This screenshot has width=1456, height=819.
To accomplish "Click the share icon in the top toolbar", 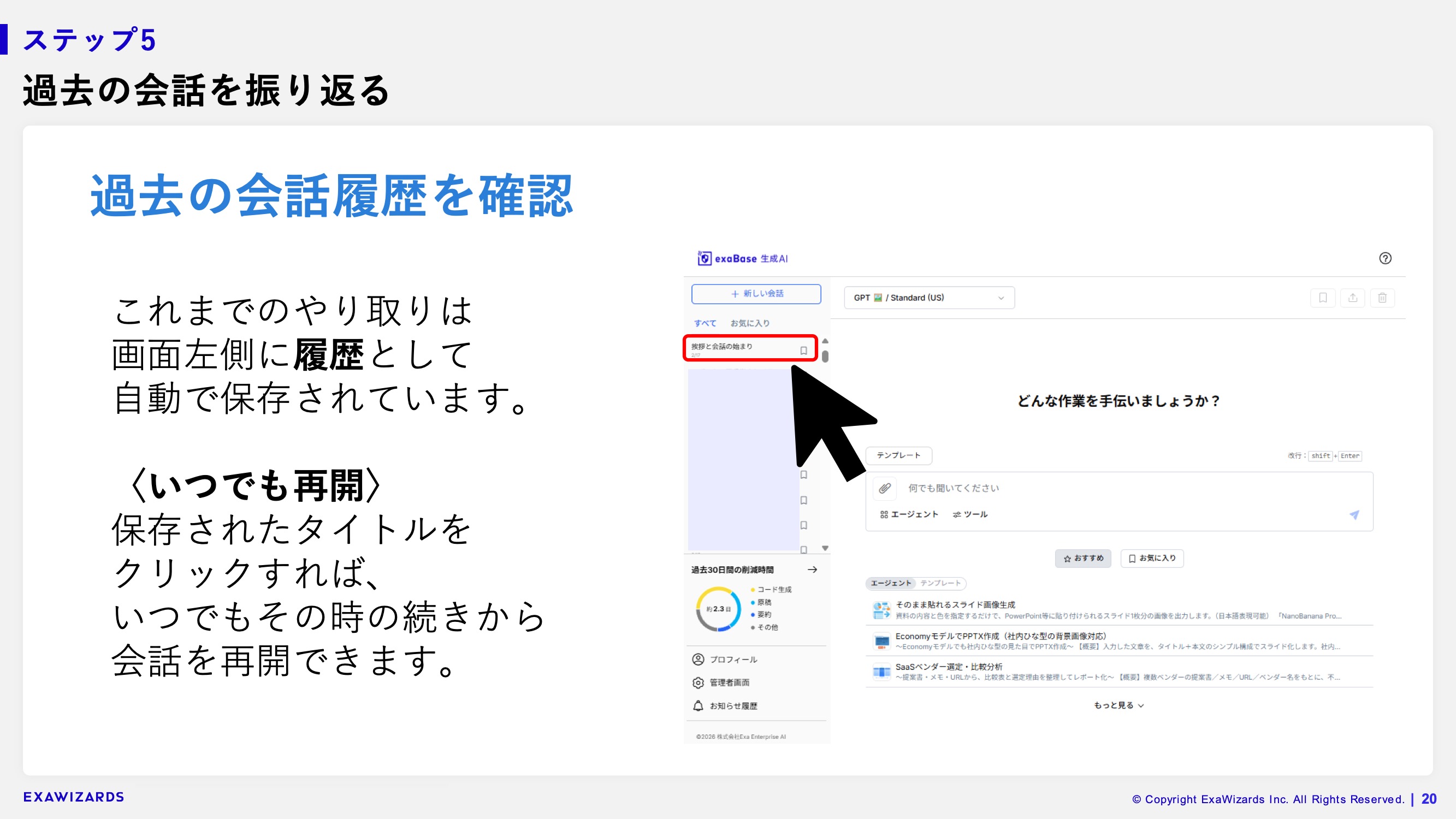I will (x=1353, y=298).
